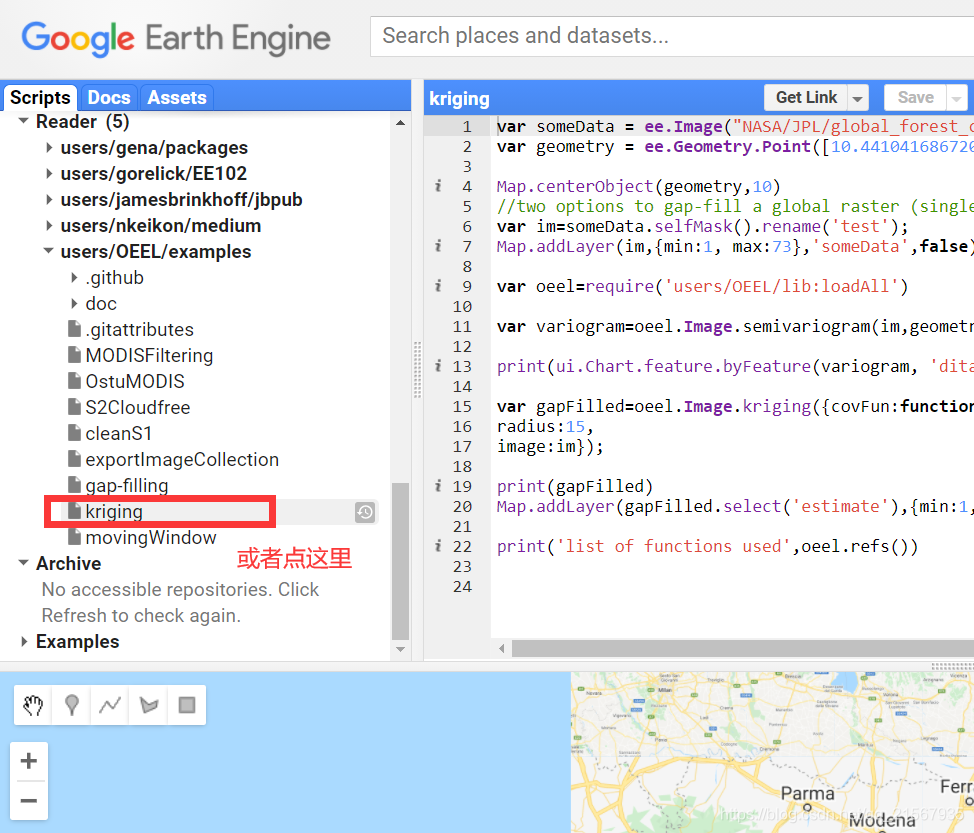Click info marker on line 13
The image size is (974, 833).
point(439,366)
